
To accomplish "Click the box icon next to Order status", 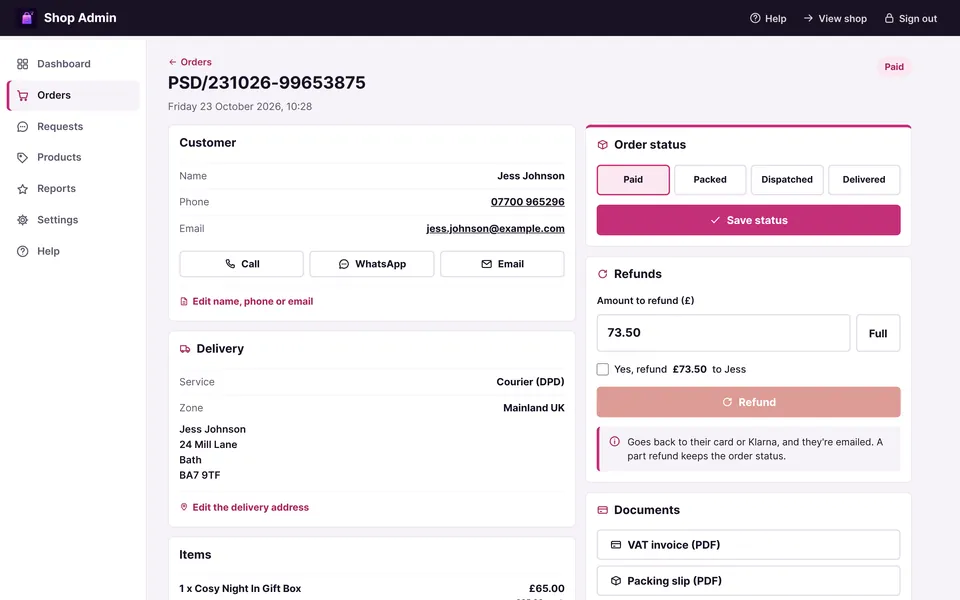I will coord(602,144).
